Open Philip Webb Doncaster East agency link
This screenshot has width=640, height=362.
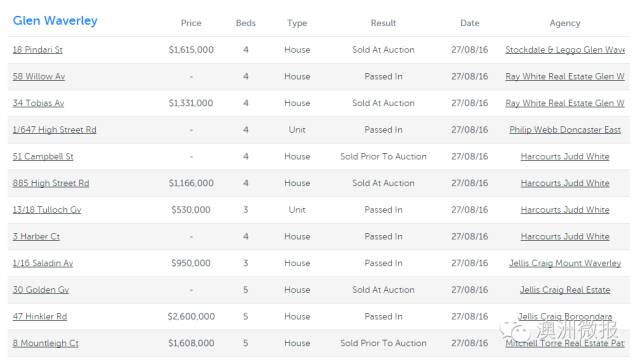[565, 130]
